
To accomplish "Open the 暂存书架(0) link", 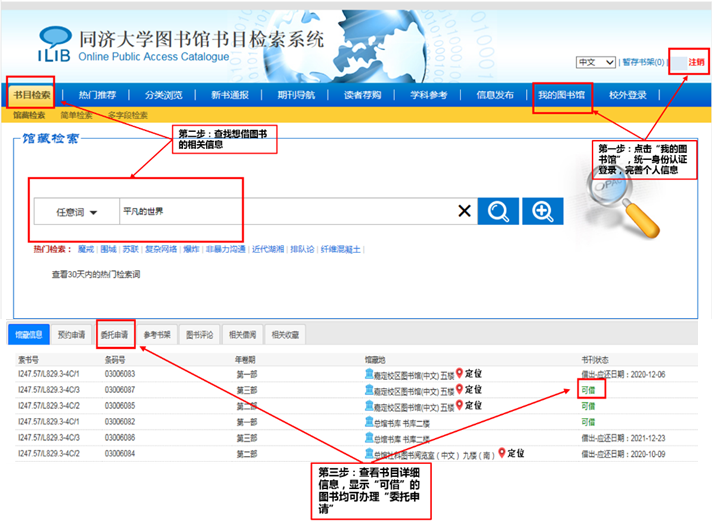I will (x=643, y=62).
